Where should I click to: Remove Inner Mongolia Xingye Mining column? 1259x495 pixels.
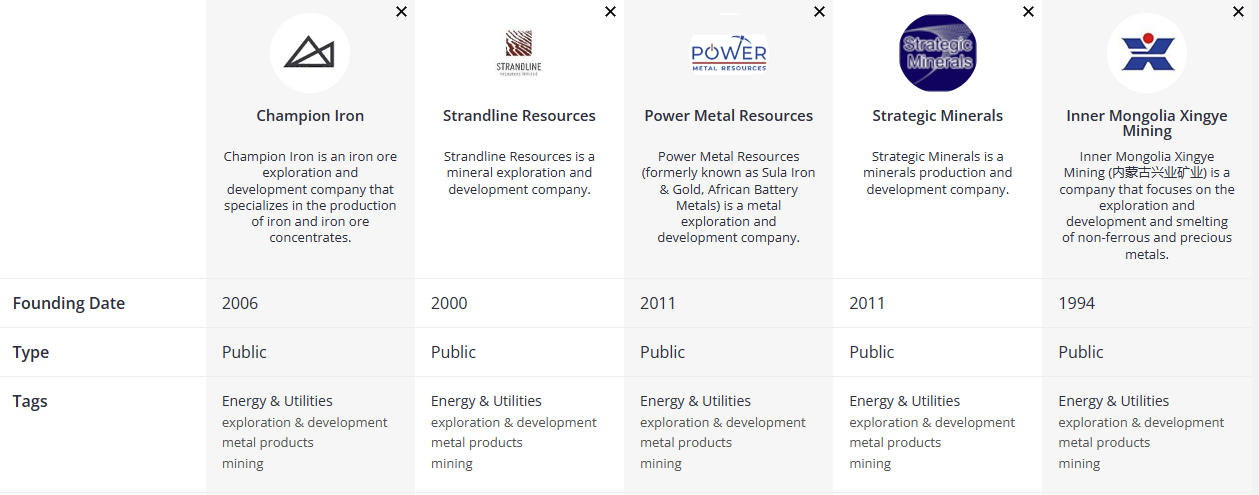[x=1238, y=12]
